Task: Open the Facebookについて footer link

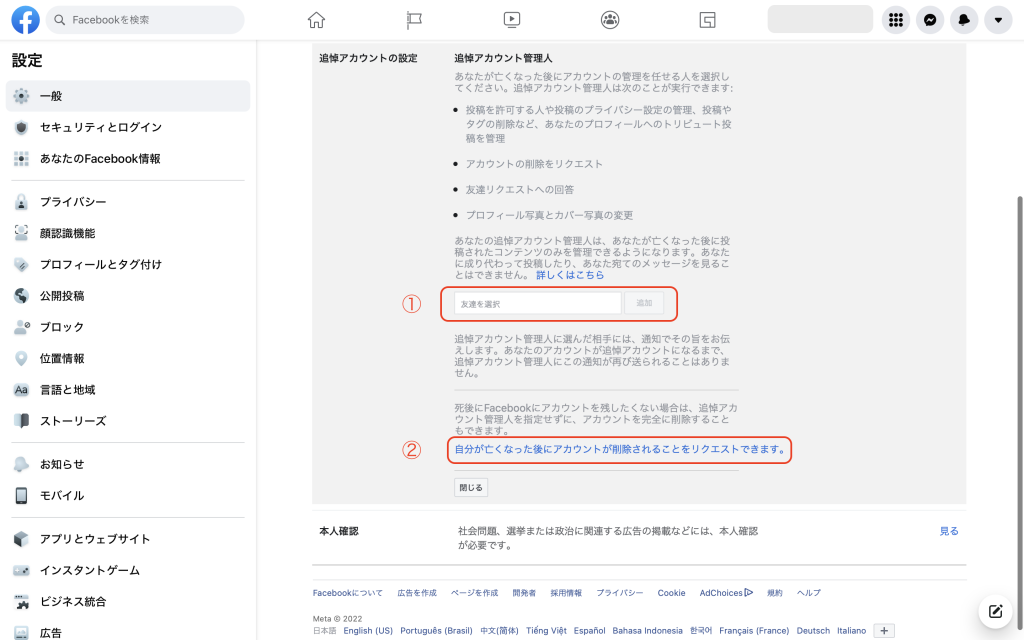Action: tap(347, 593)
